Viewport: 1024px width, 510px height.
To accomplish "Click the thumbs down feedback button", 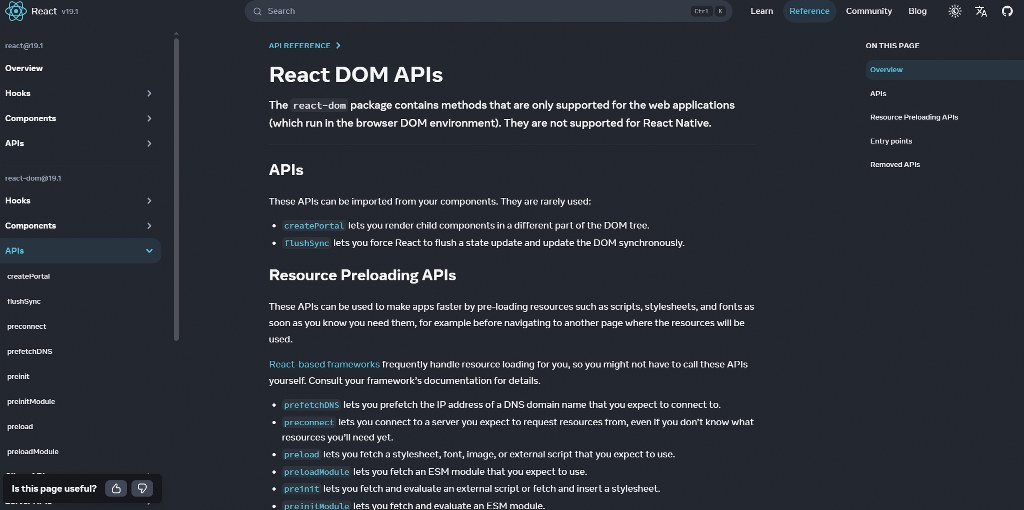I will click(x=143, y=488).
